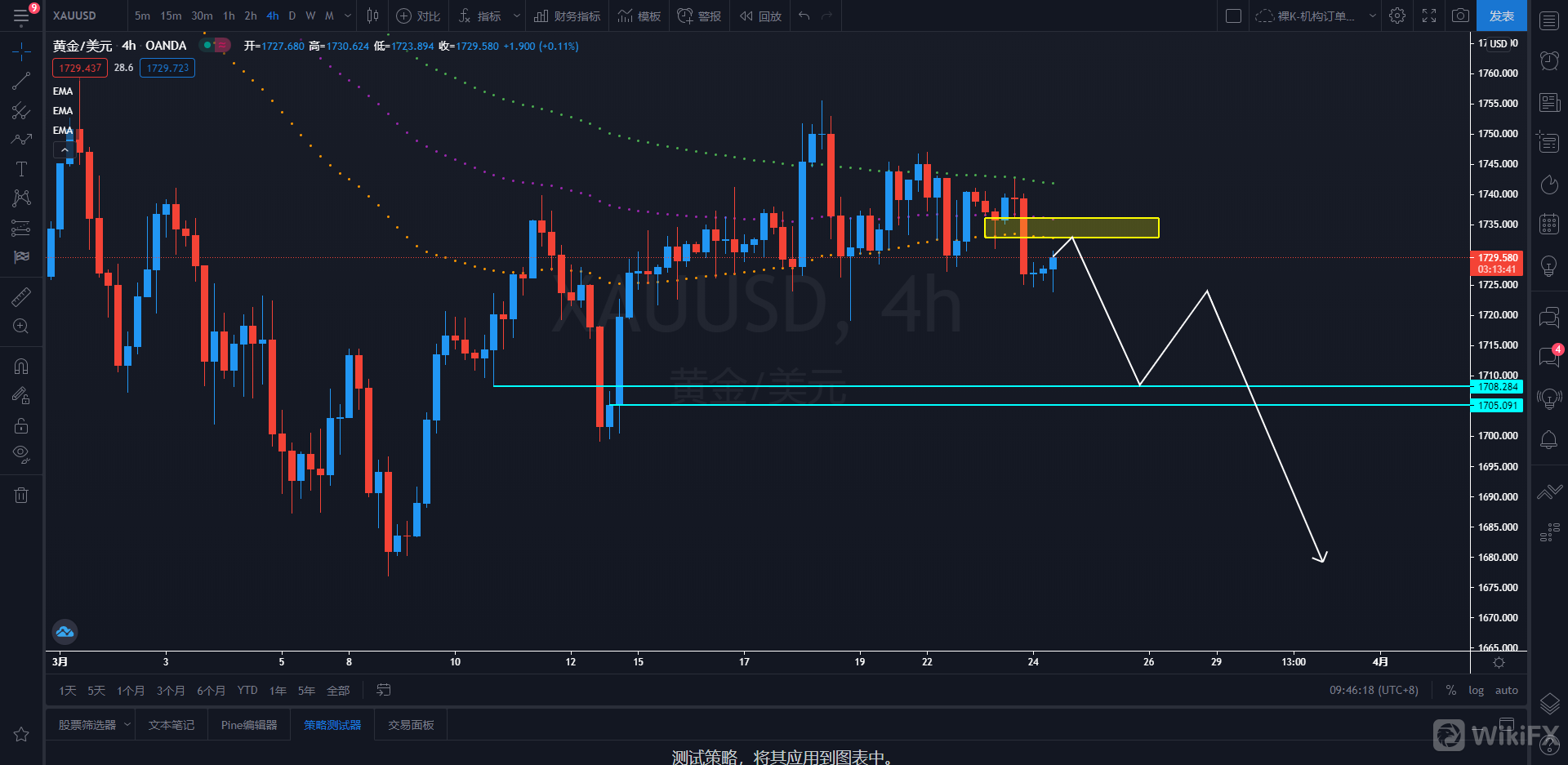The height and width of the screenshot is (765, 1568).
Task: Select the trend line drawing tool
Action: pyautogui.click(x=21, y=81)
